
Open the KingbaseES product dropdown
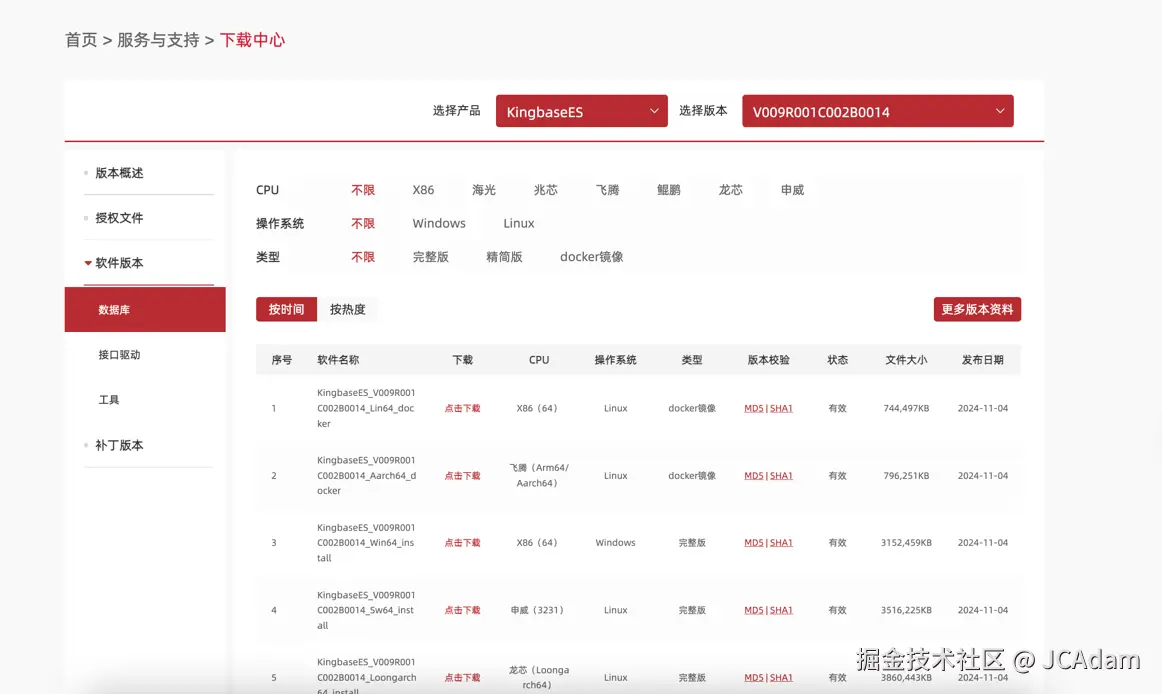582,111
